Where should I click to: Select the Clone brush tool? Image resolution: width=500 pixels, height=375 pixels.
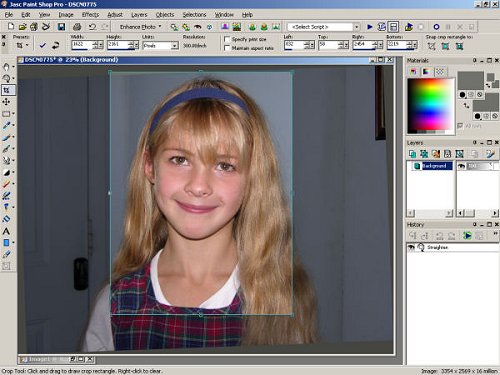click(x=6, y=149)
